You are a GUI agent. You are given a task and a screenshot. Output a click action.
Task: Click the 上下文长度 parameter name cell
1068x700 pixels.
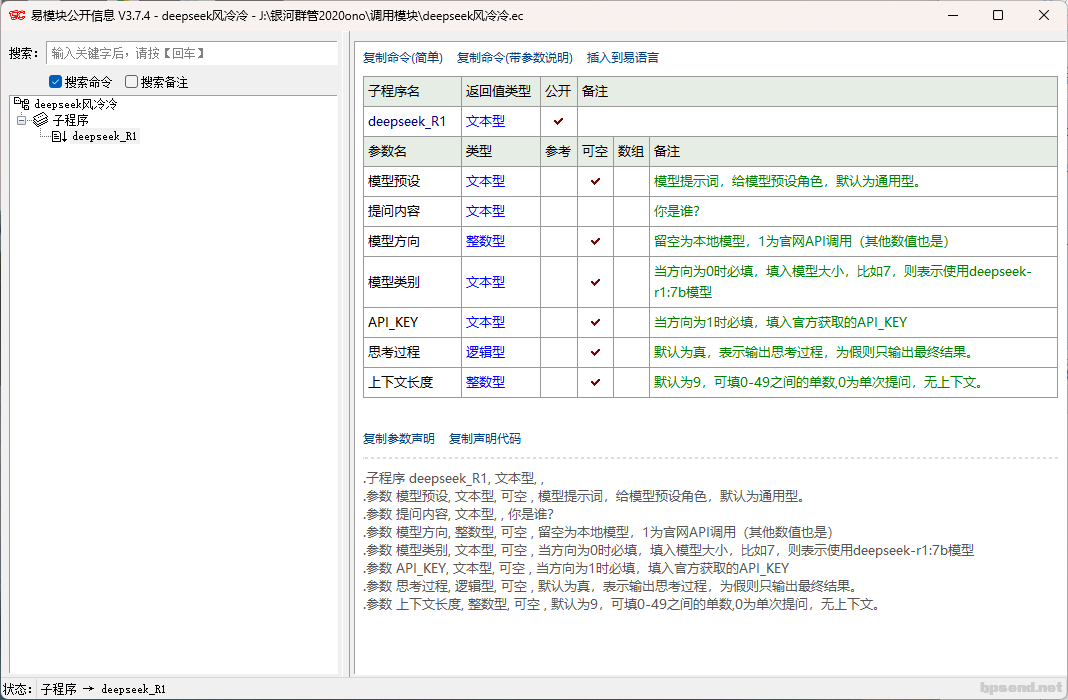click(412, 382)
